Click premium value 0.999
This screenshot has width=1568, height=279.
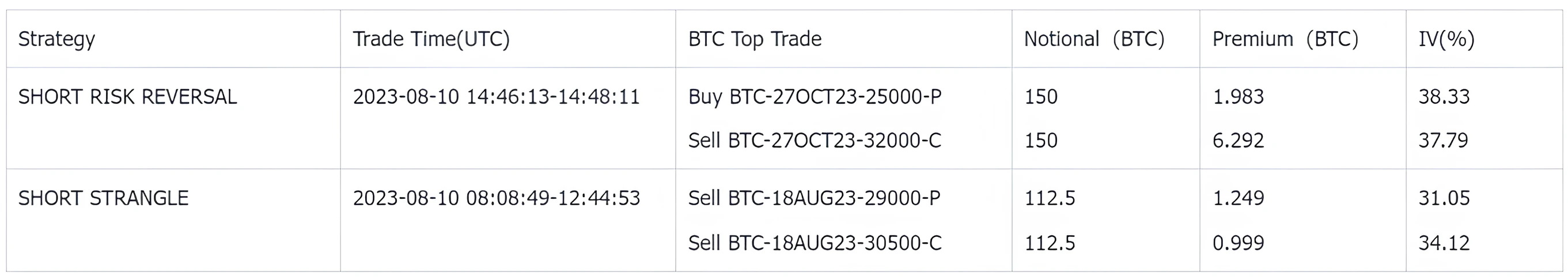1238,243
